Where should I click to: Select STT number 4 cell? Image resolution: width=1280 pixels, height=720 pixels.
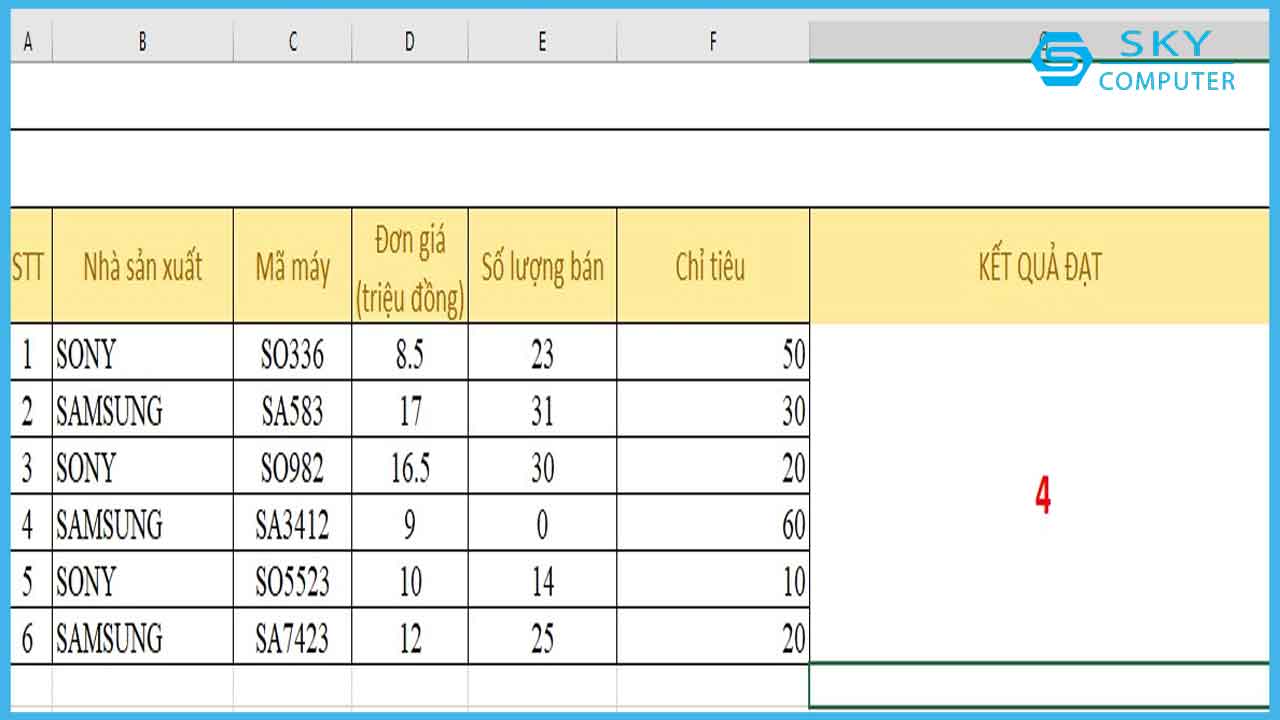(31, 523)
